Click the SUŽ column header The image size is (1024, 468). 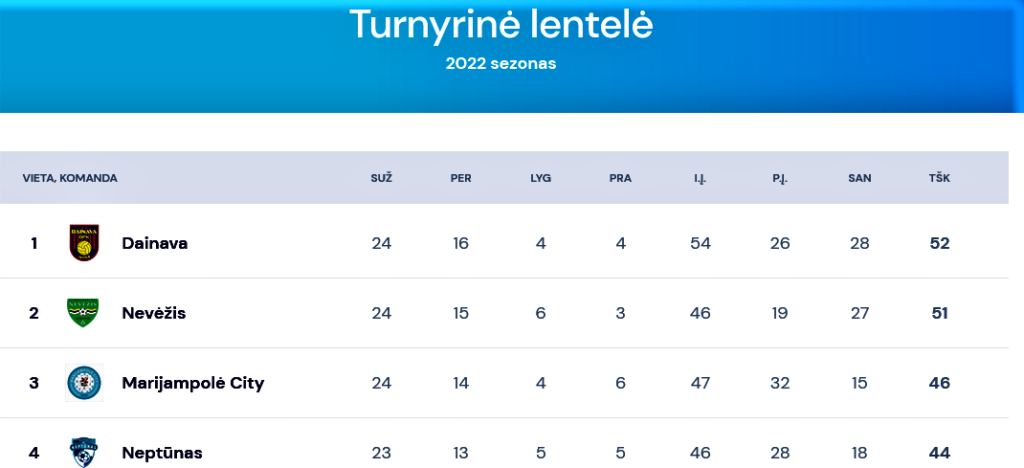(x=381, y=178)
